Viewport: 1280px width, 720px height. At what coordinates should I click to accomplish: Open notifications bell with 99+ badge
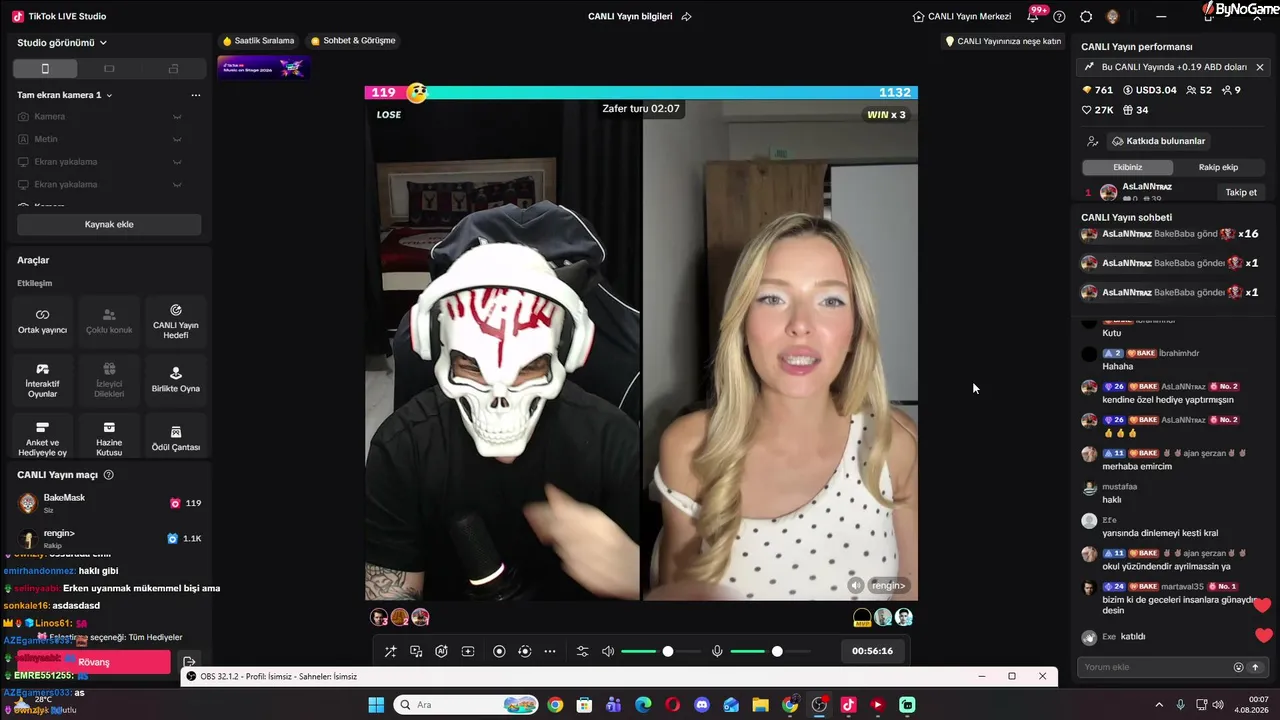(x=1033, y=16)
